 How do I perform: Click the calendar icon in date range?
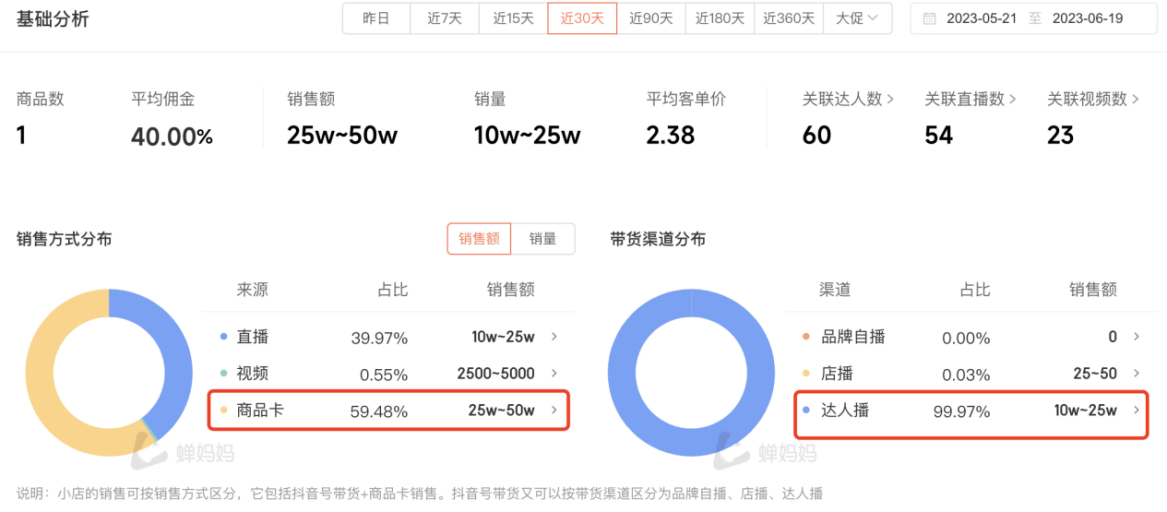[930, 18]
